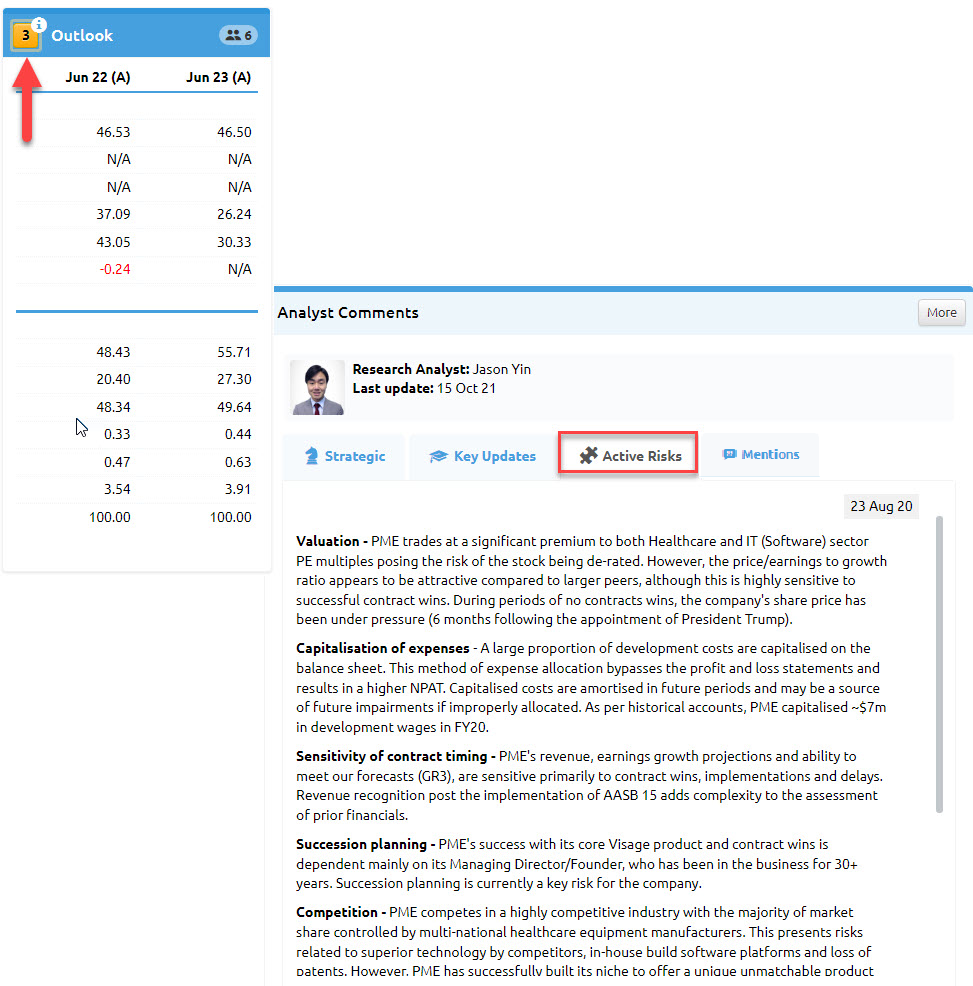Click the people icon showing count 6

(x=233, y=36)
